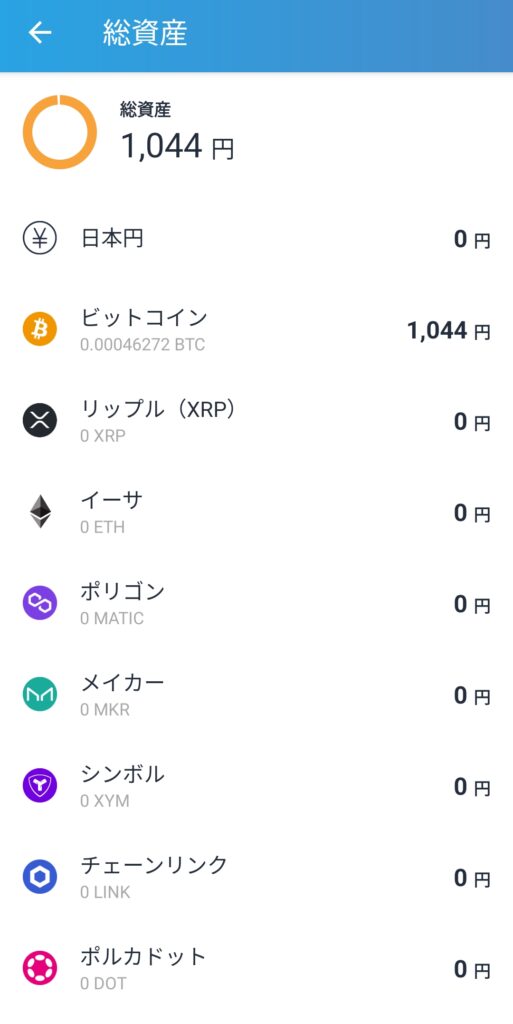Click the Polkadot pink icon
513x1024 pixels.
pyautogui.click(x=40, y=968)
